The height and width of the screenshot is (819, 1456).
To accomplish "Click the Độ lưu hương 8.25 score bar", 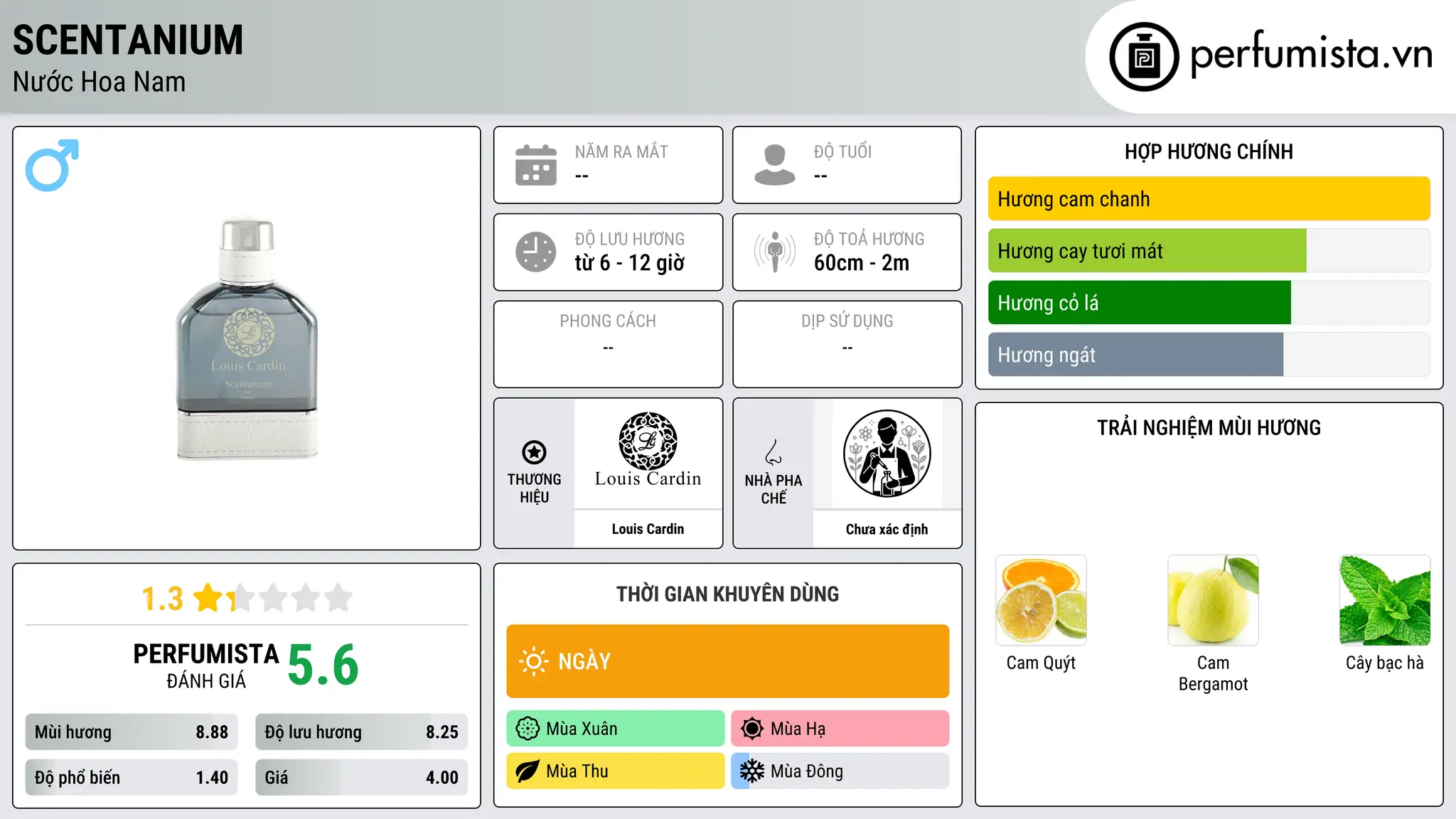I will (361, 732).
